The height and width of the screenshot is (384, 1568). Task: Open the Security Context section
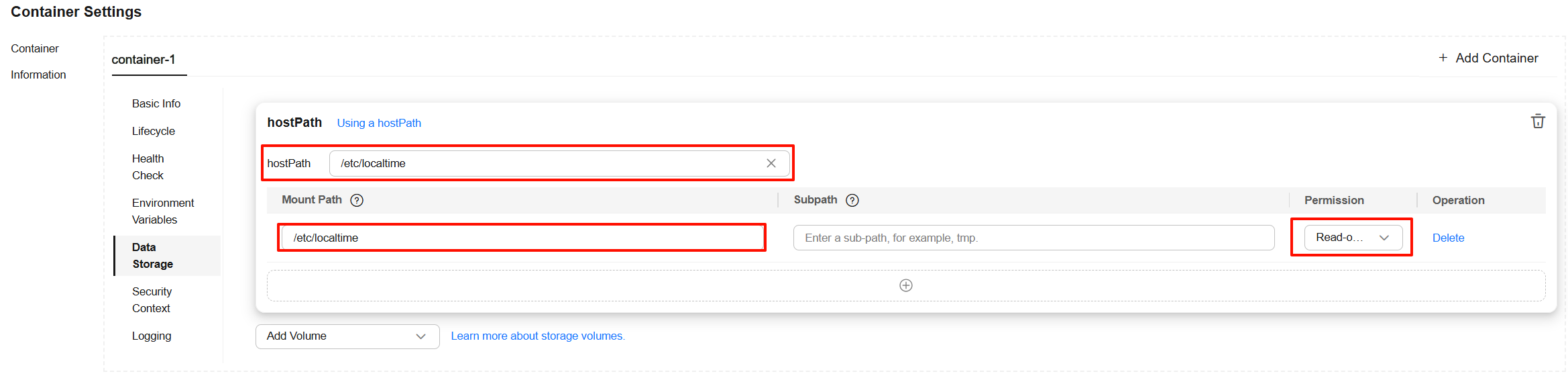152,299
